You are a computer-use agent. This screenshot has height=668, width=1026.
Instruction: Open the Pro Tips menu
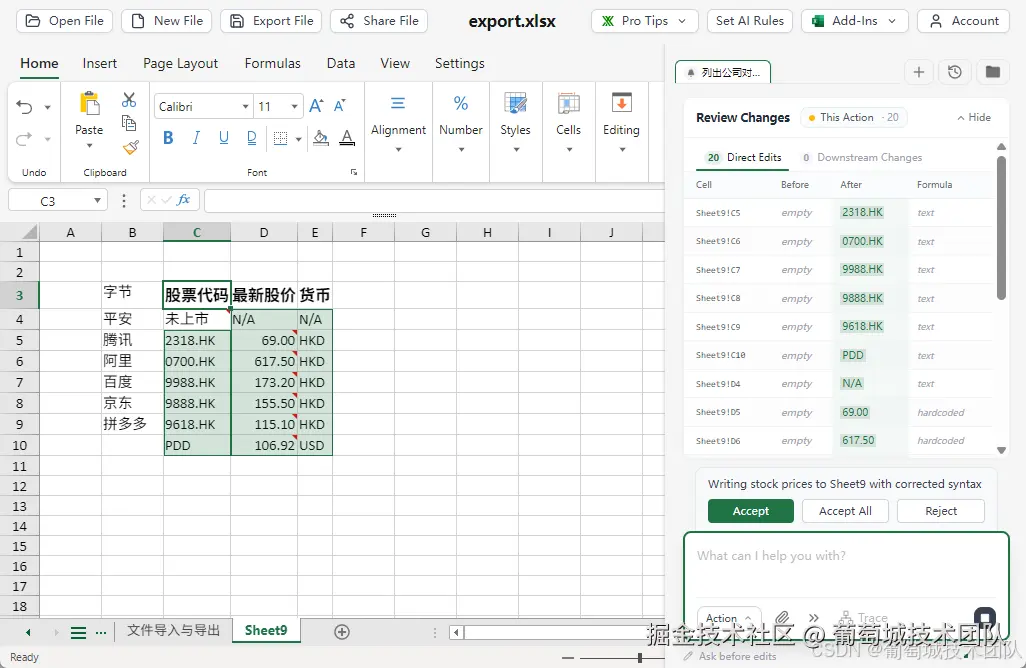click(x=645, y=21)
